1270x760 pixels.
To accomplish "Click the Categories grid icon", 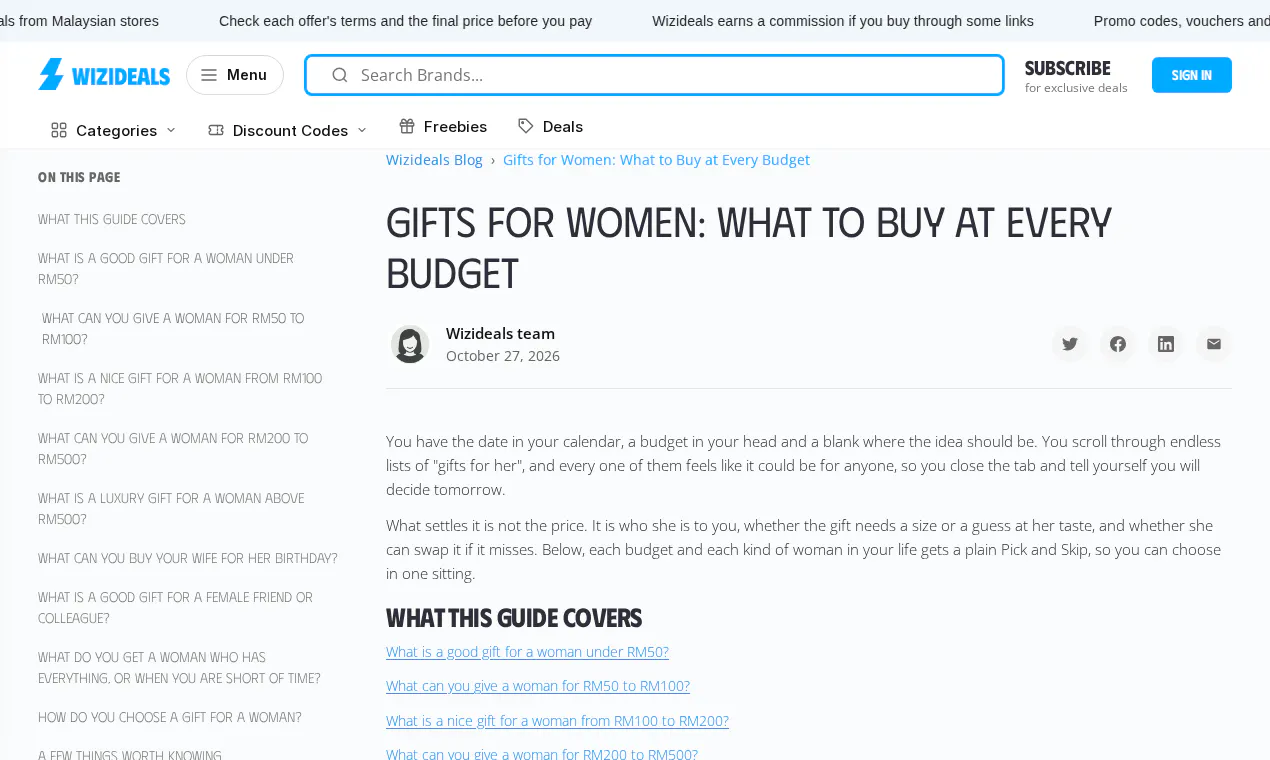I will pyautogui.click(x=59, y=130).
